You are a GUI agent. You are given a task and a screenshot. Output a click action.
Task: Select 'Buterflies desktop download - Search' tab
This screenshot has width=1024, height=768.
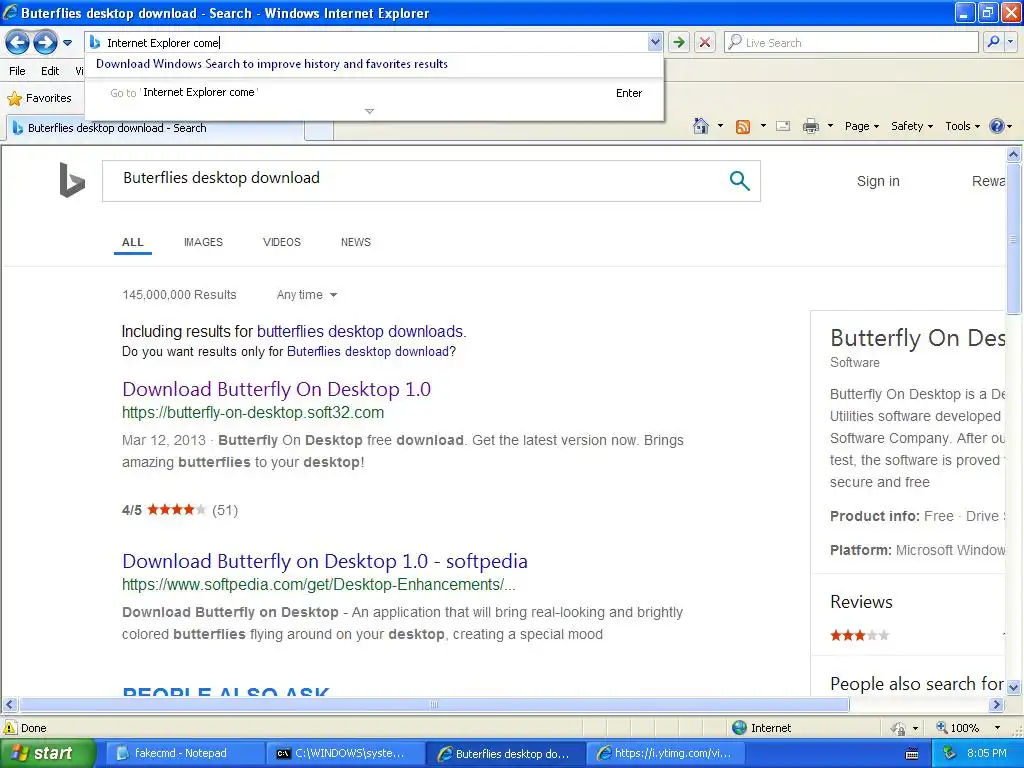click(155, 128)
